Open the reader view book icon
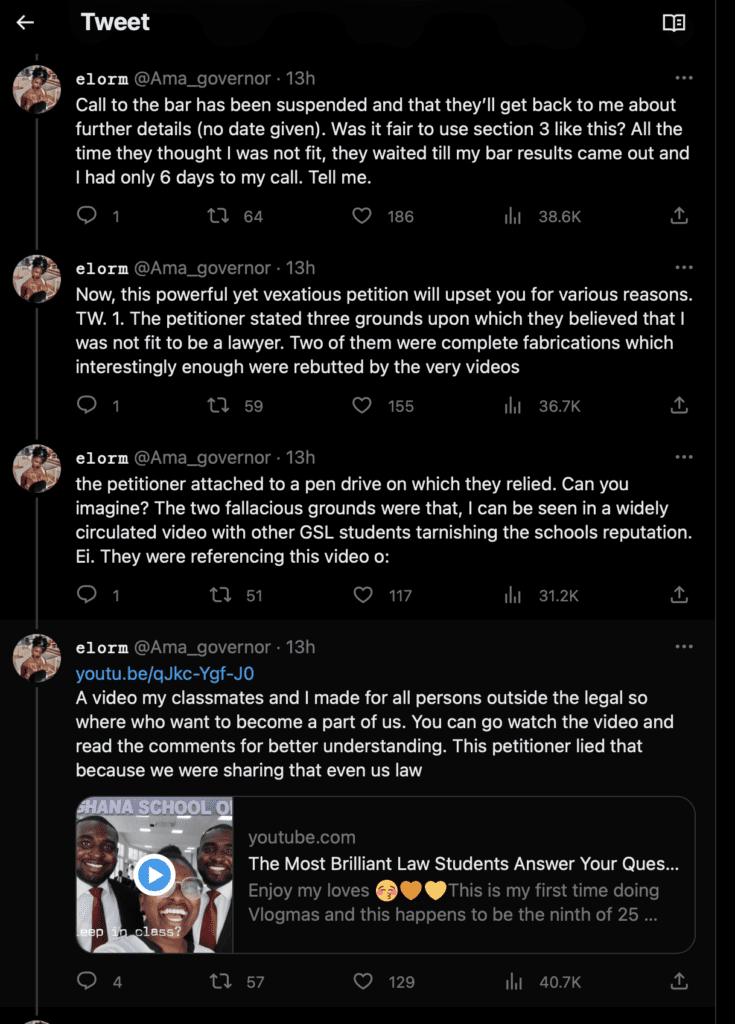735x1024 pixels. tap(674, 23)
